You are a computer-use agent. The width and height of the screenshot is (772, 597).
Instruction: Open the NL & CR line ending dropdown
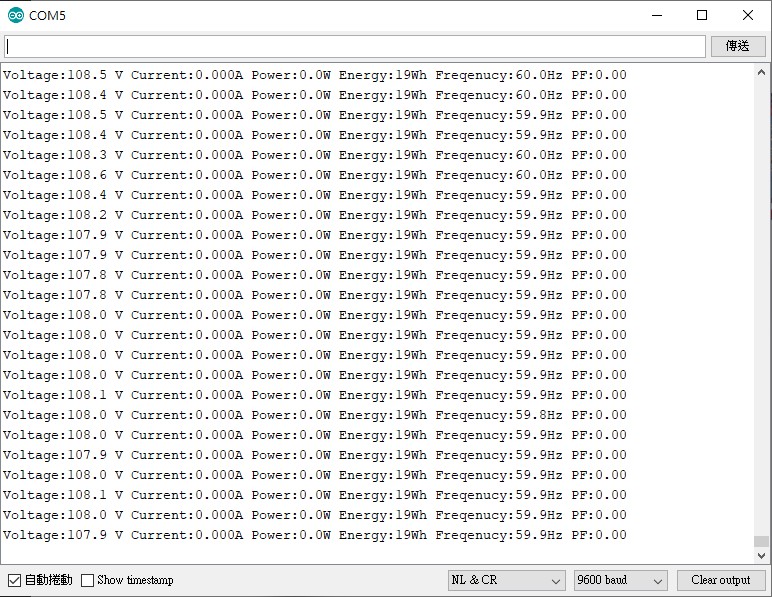pos(506,580)
